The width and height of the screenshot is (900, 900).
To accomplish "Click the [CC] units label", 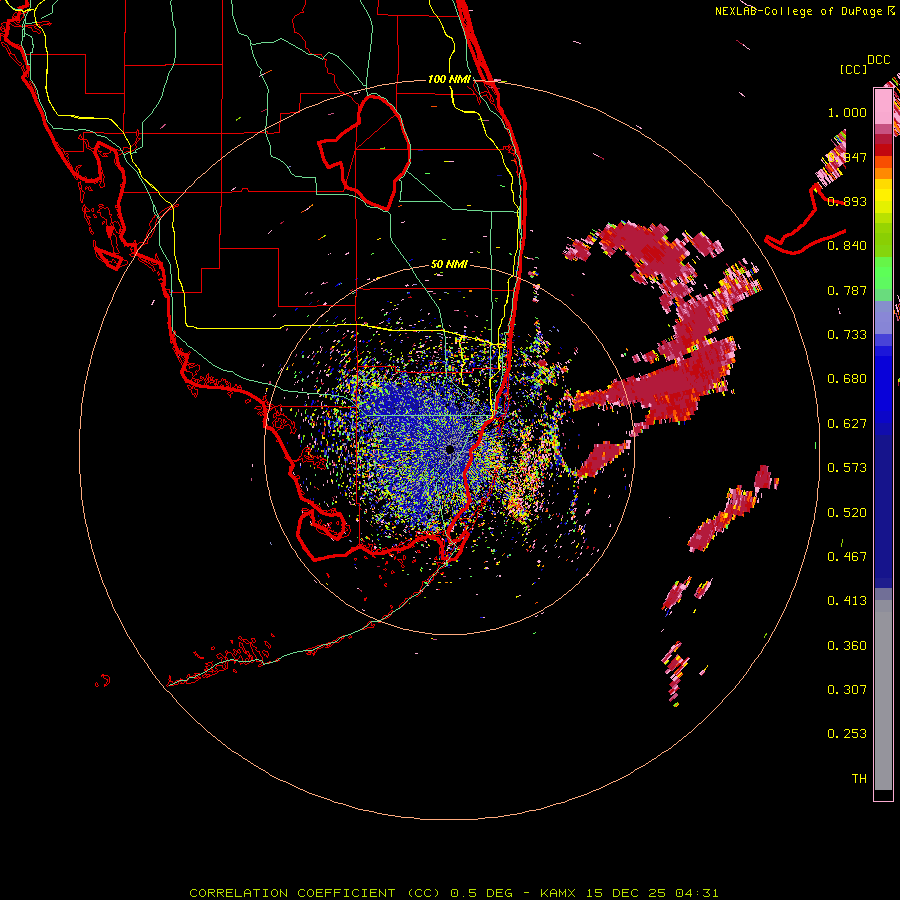I will [x=853, y=69].
